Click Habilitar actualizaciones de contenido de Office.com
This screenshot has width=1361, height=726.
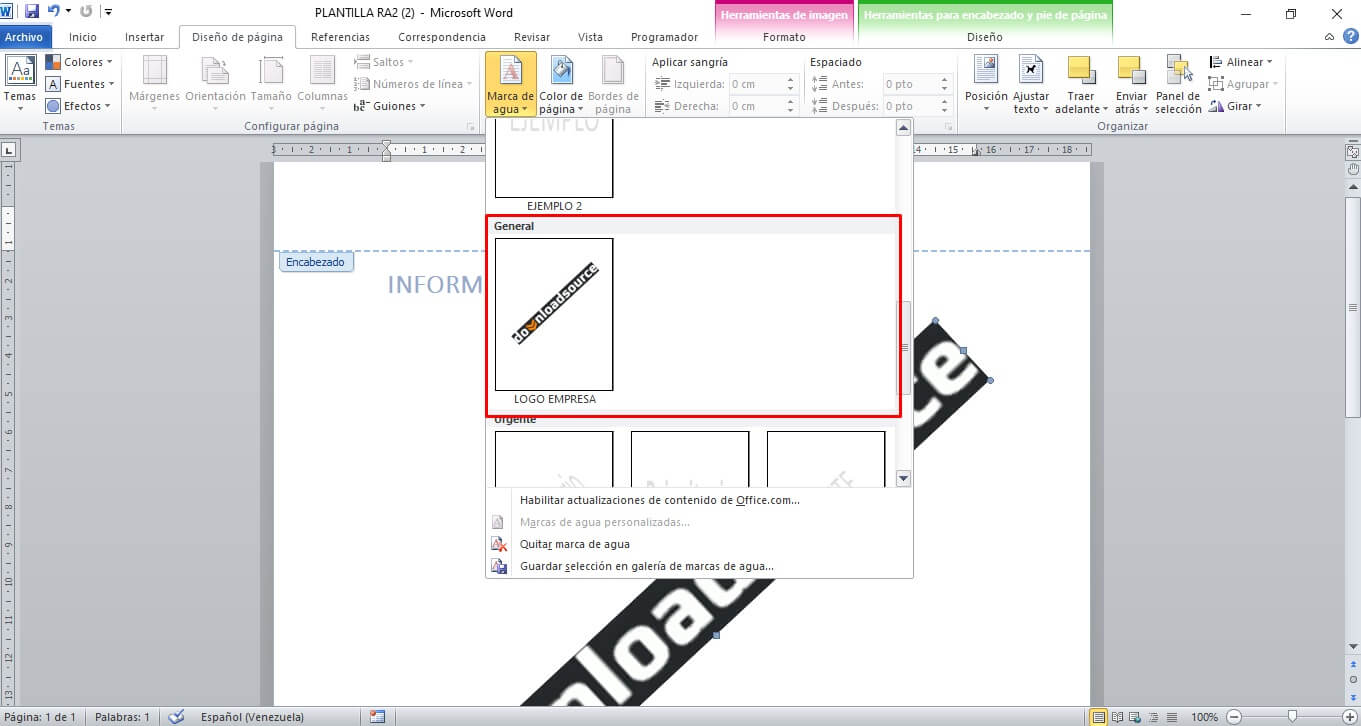pos(660,500)
